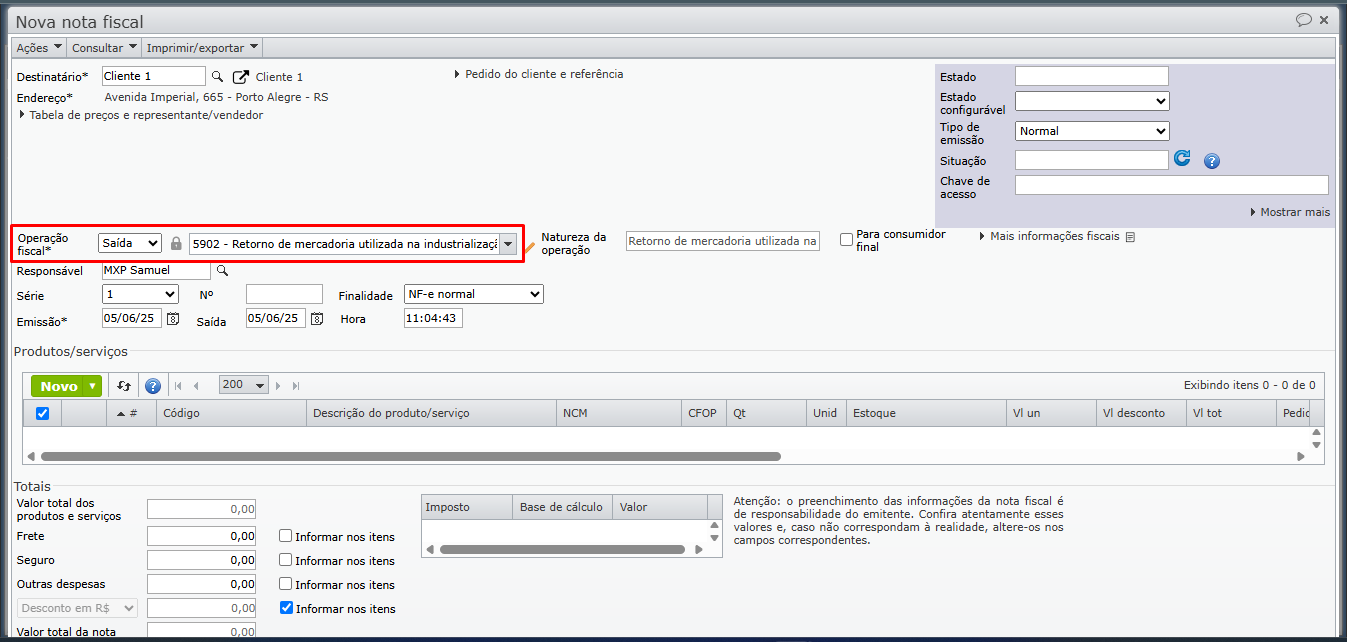
Task: Click the CFOP column header
Action: coord(704,413)
